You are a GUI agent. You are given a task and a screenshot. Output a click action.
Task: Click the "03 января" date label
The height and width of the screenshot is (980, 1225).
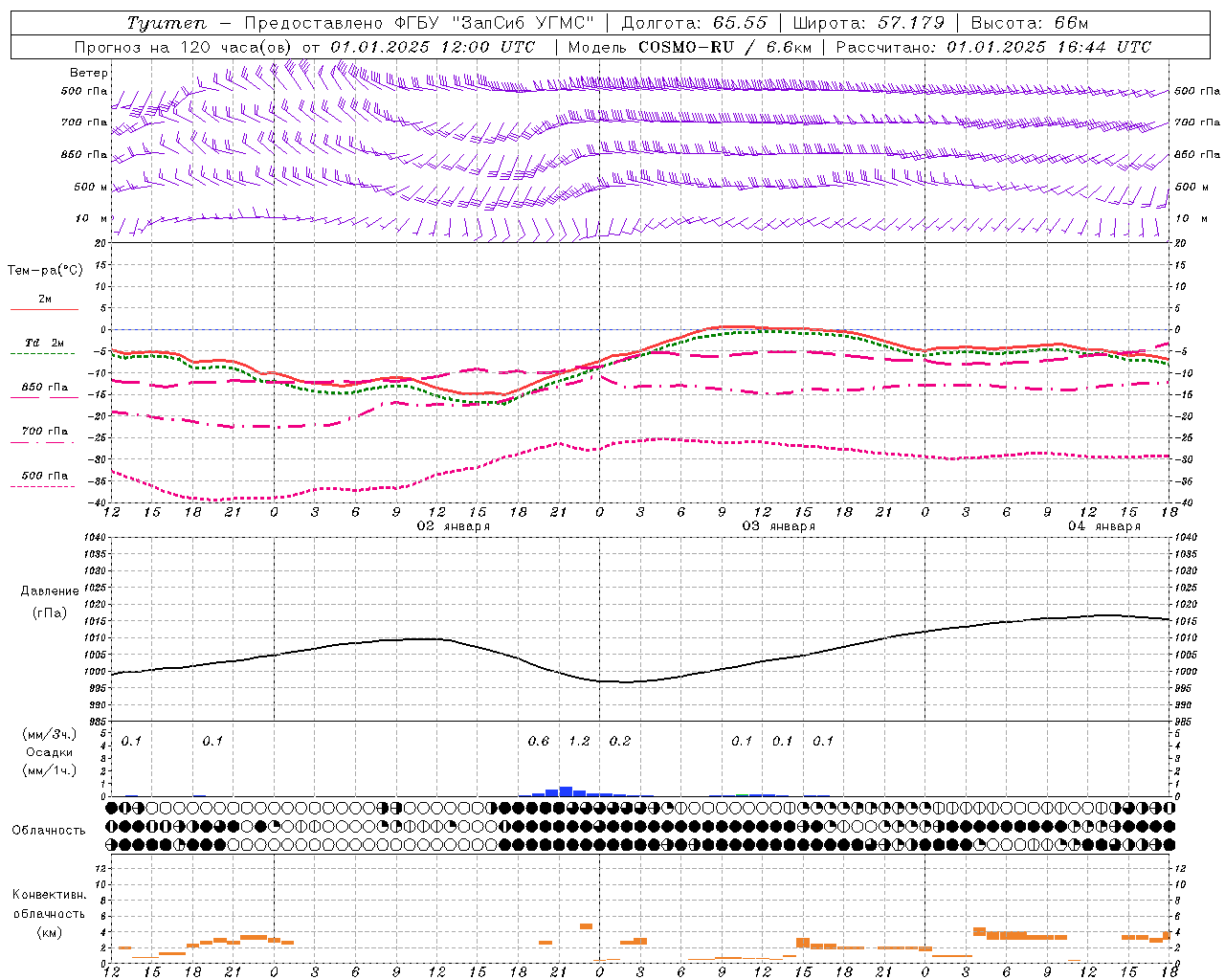tap(779, 526)
